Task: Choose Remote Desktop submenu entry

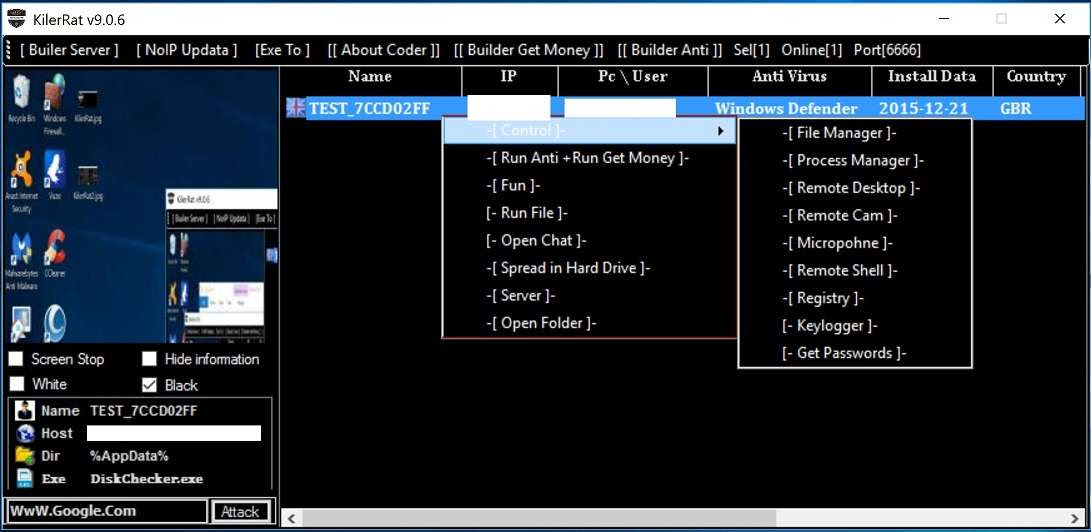Action: coord(851,188)
